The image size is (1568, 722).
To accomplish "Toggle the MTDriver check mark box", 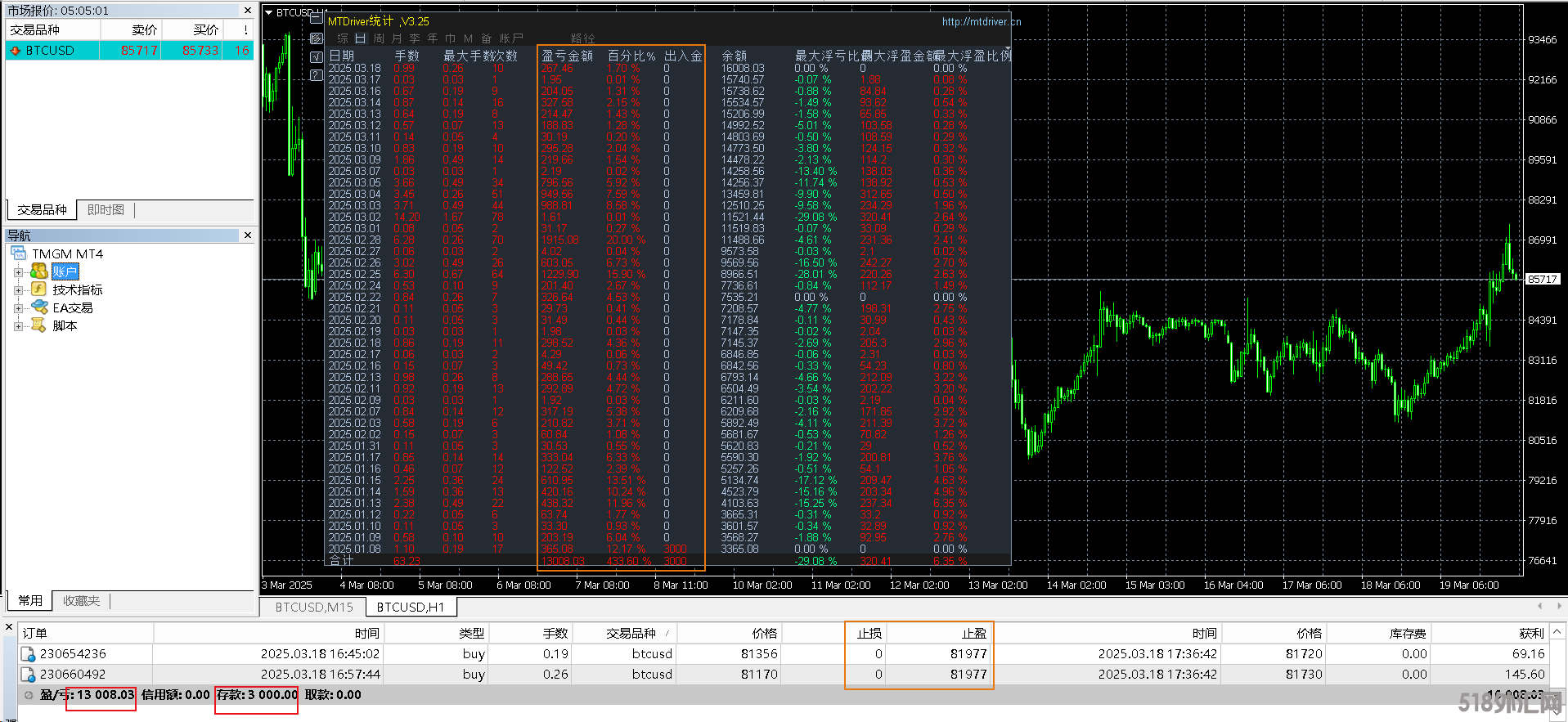I will pyautogui.click(x=317, y=56).
